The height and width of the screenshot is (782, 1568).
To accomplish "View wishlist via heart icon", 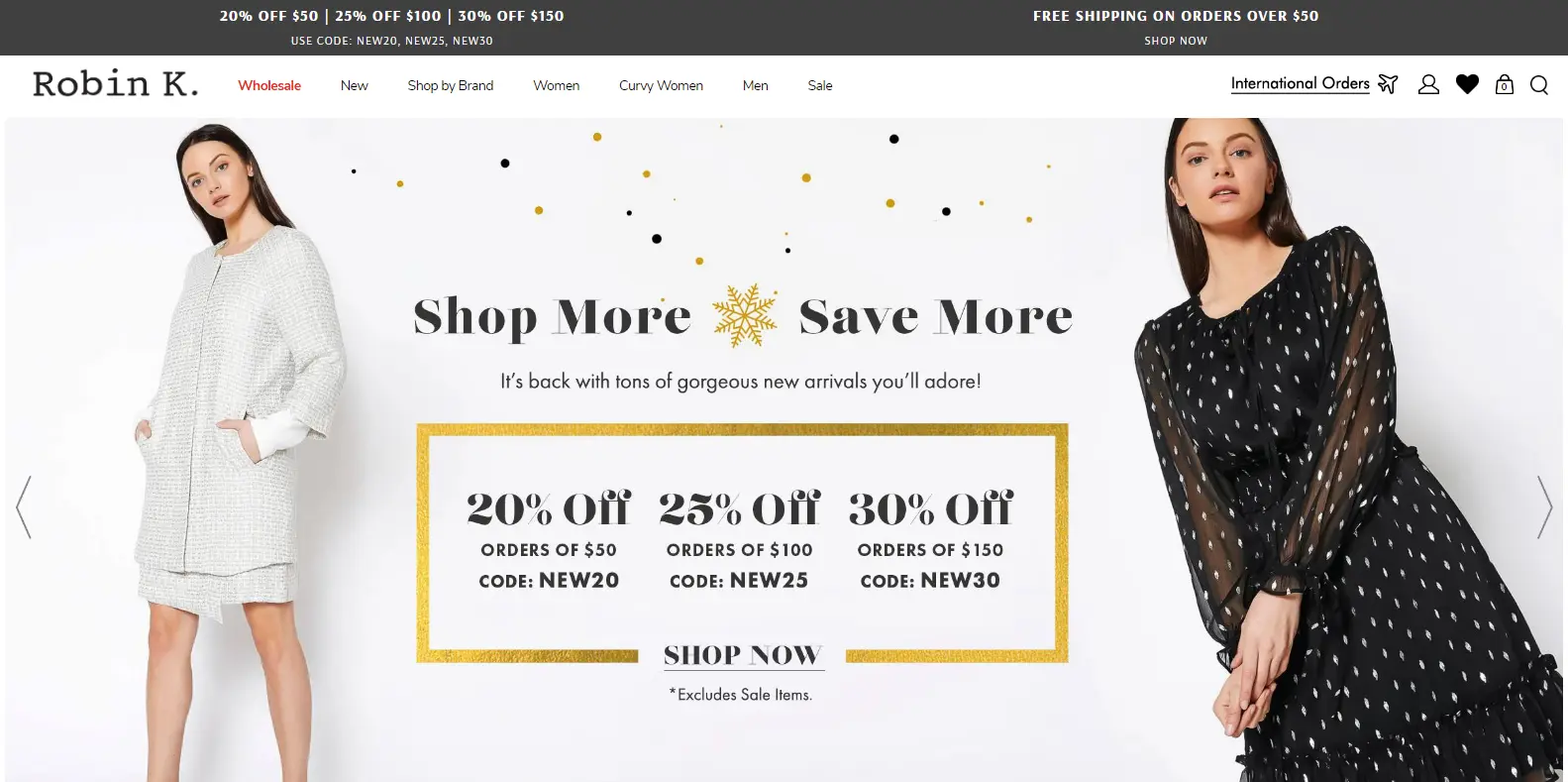I will [x=1467, y=84].
